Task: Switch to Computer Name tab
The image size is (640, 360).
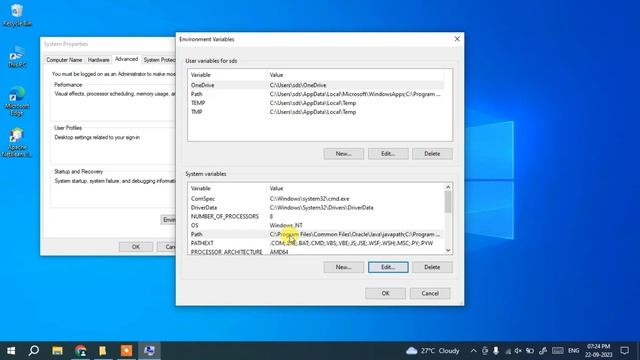Action: [x=64, y=60]
